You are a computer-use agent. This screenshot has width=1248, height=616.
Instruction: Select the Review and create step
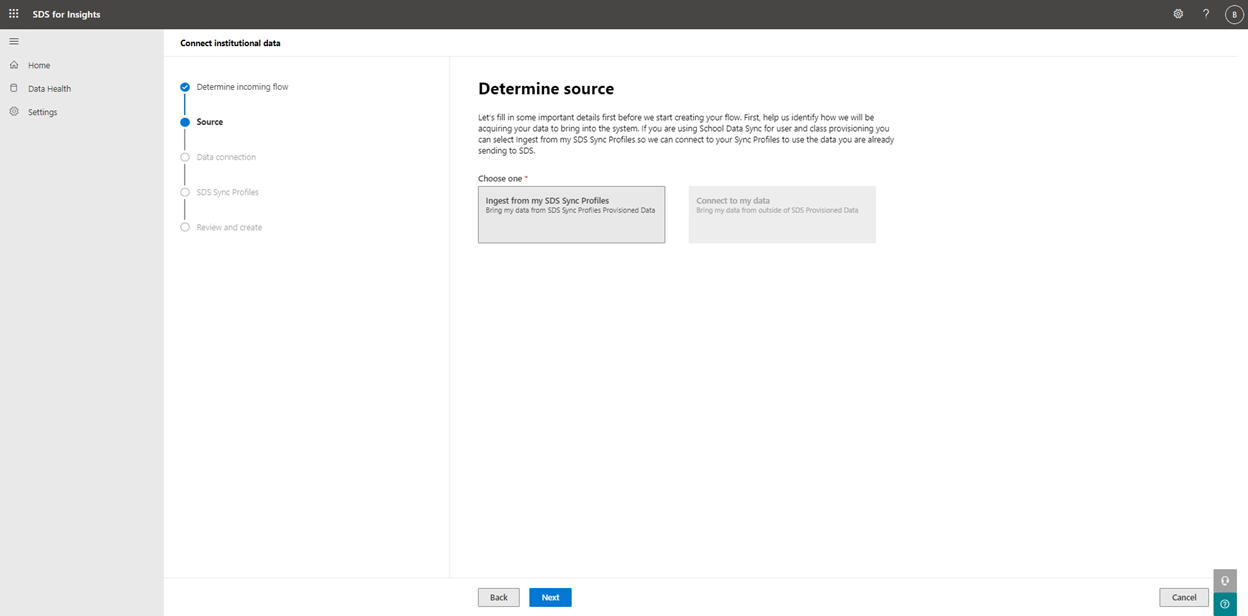(229, 227)
